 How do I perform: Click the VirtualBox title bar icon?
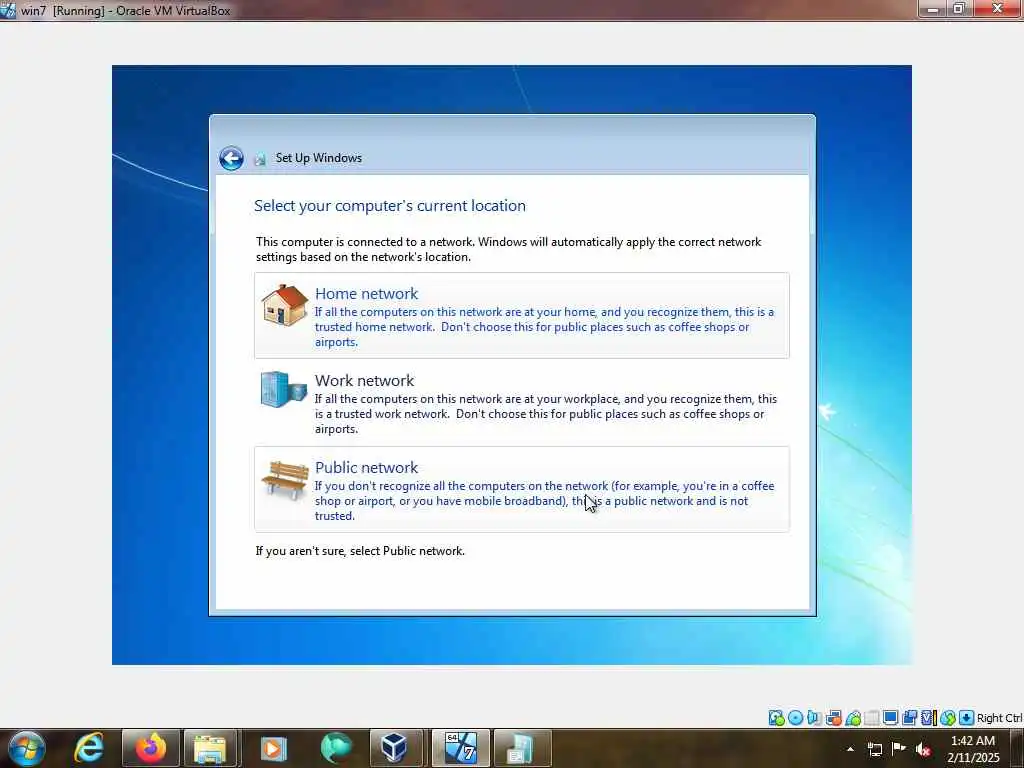[8, 10]
